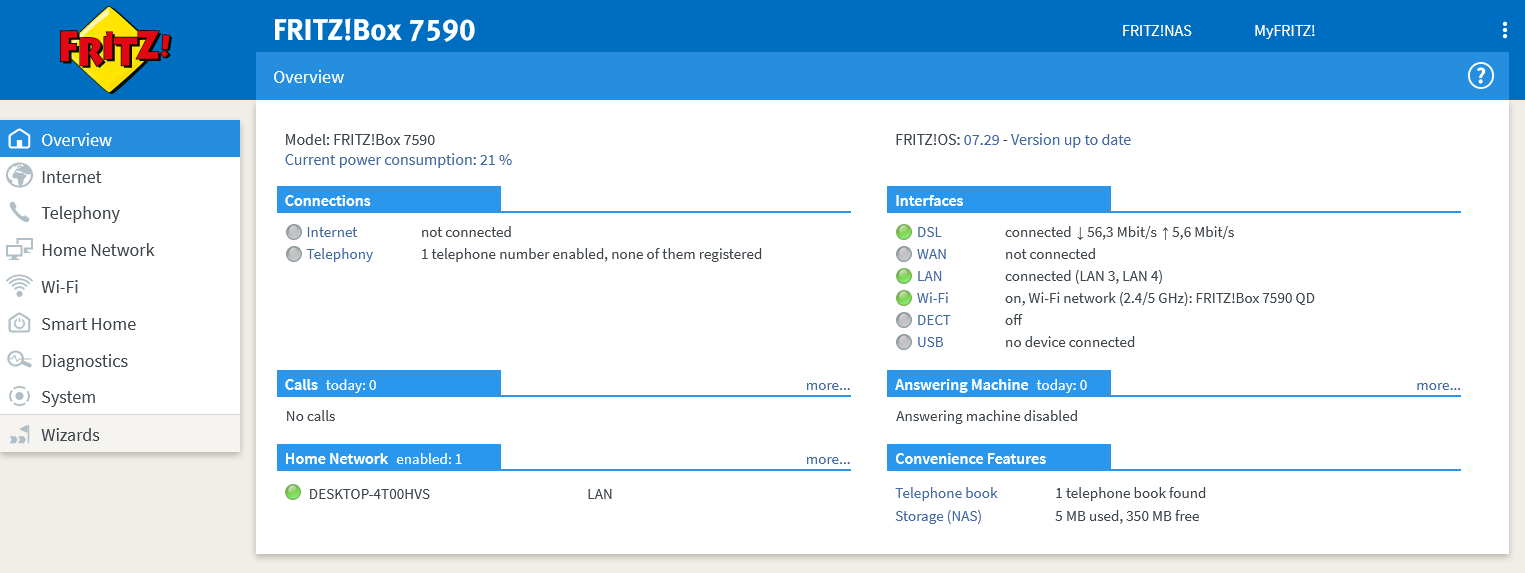The image size is (1525, 573).
Task: Click the Internet globe icon in sidebar
Action: (19, 176)
